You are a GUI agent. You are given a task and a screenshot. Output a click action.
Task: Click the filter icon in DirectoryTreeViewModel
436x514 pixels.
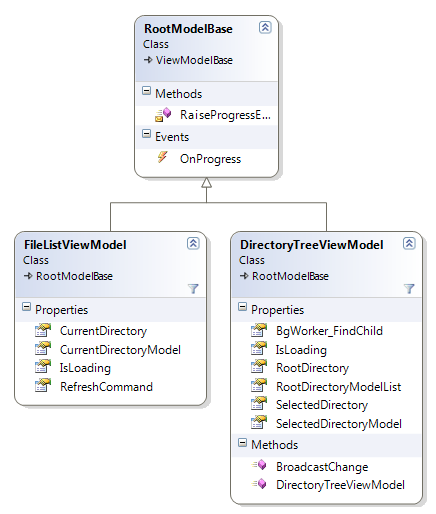pyautogui.click(x=409, y=288)
